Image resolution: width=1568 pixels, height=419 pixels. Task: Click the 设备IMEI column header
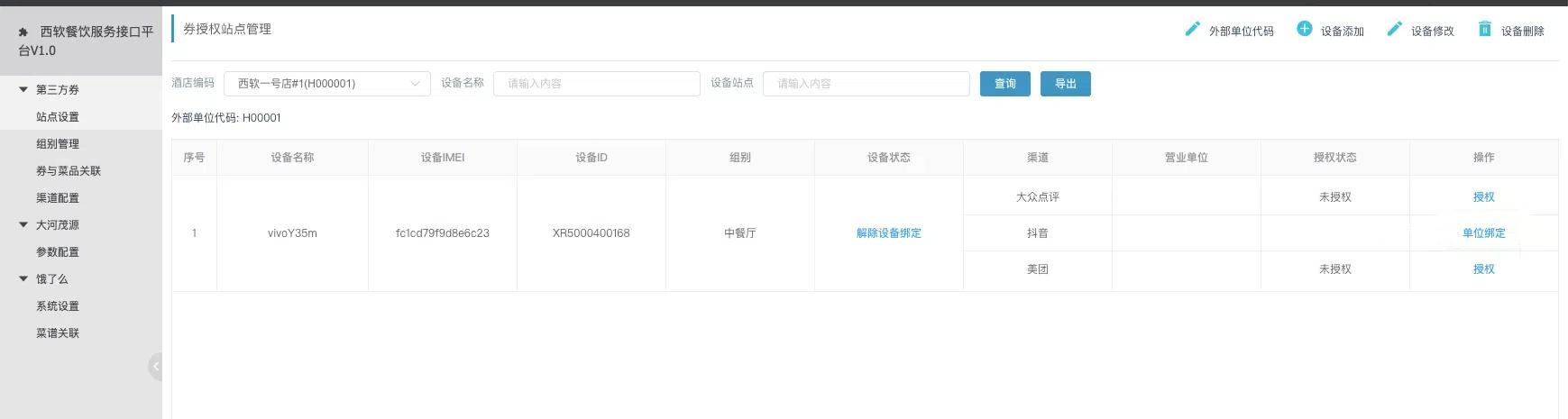click(443, 158)
